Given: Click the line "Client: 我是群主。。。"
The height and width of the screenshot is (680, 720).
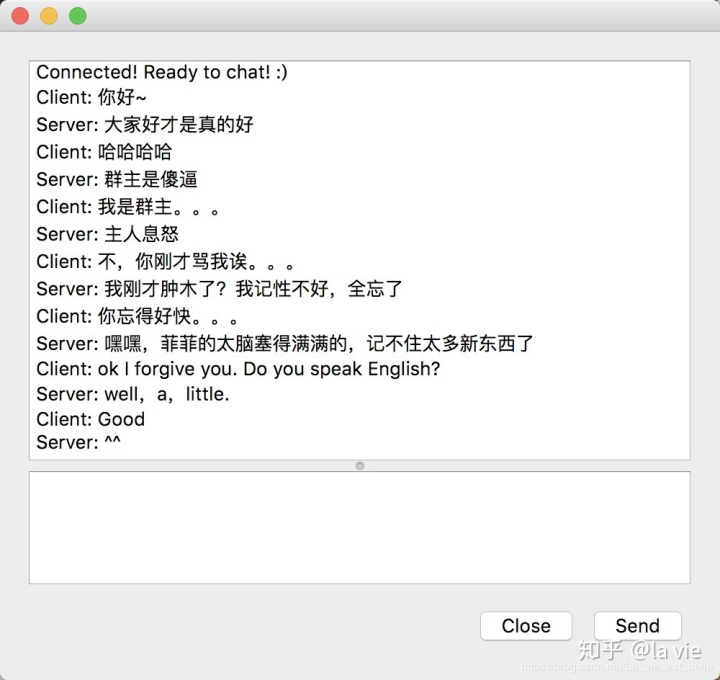Looking at the screenshot, I should [x=128, y=207].
